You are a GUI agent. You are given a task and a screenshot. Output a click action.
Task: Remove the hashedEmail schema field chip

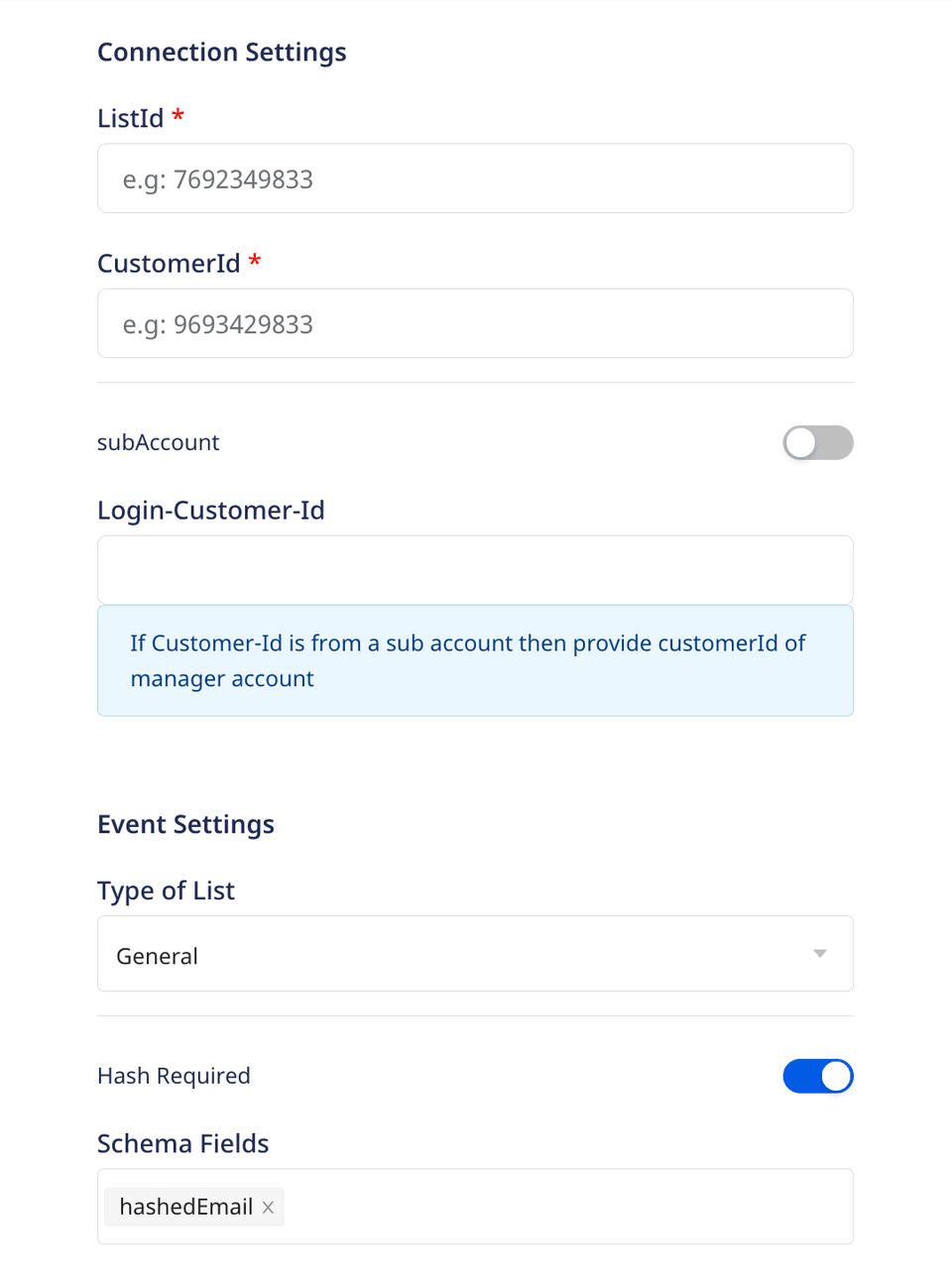(x=268, y=1207)
